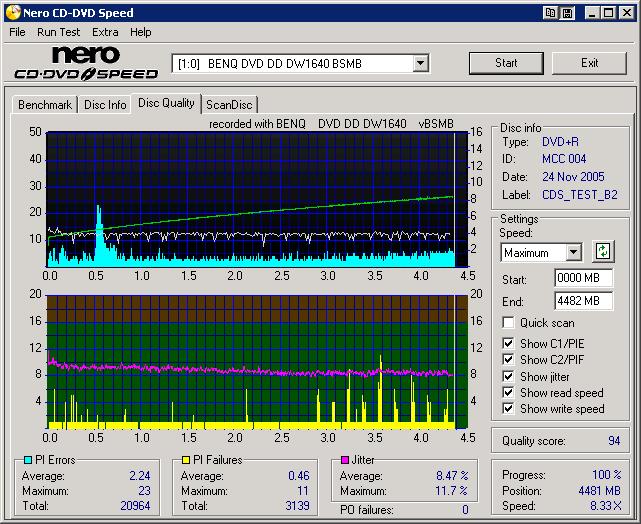Enable the Quick scan checkbox
Screen dimensions: 641x524
point(509,323)
